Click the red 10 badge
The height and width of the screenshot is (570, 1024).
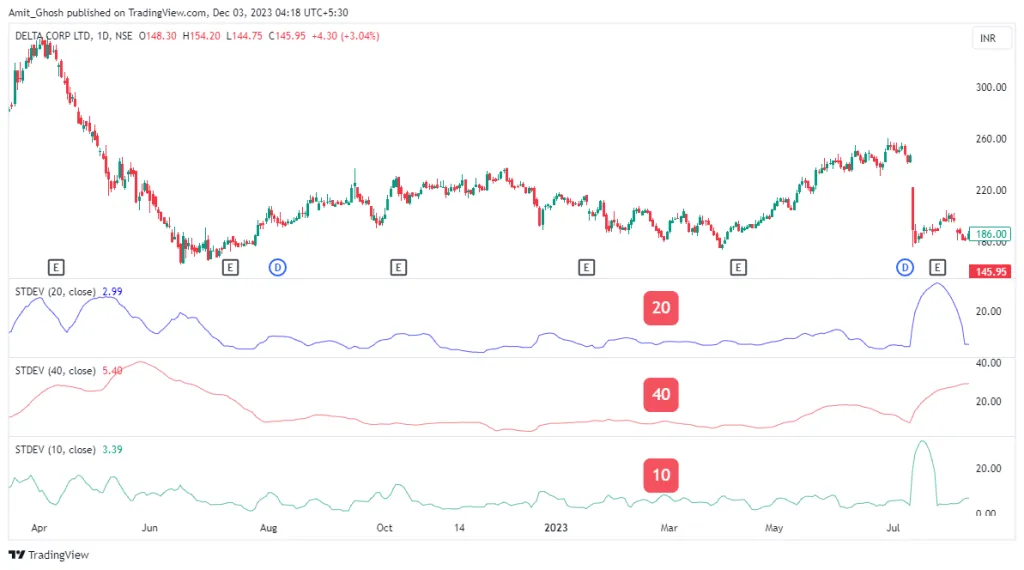tap(660, 474)
